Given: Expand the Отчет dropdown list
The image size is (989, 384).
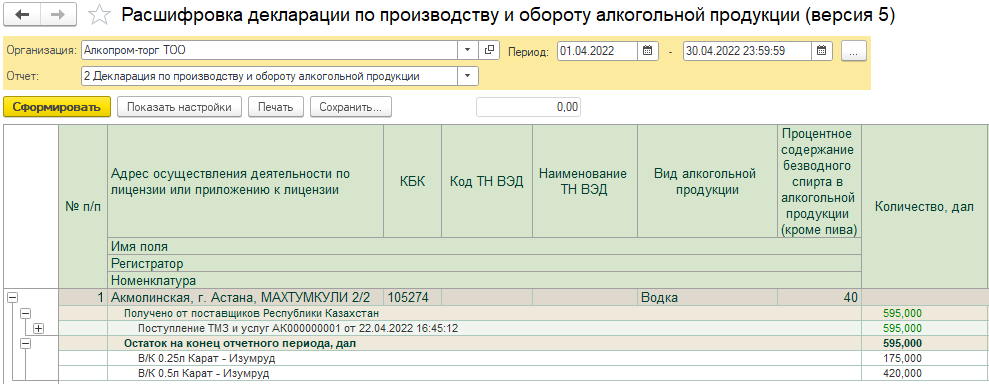Looking at the screenshot, I should 467,76.
